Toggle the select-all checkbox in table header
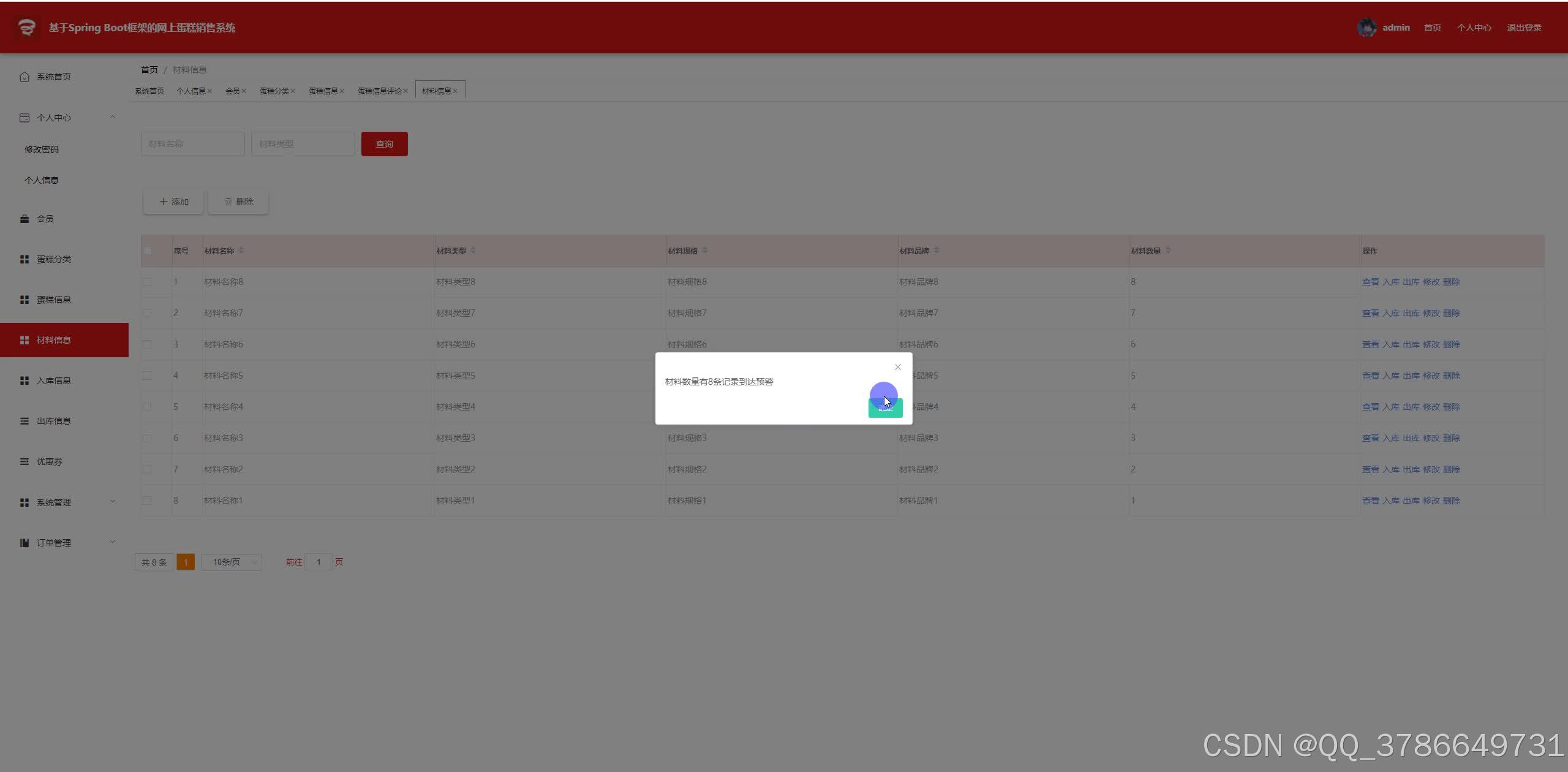 click(x=147, y=251)
